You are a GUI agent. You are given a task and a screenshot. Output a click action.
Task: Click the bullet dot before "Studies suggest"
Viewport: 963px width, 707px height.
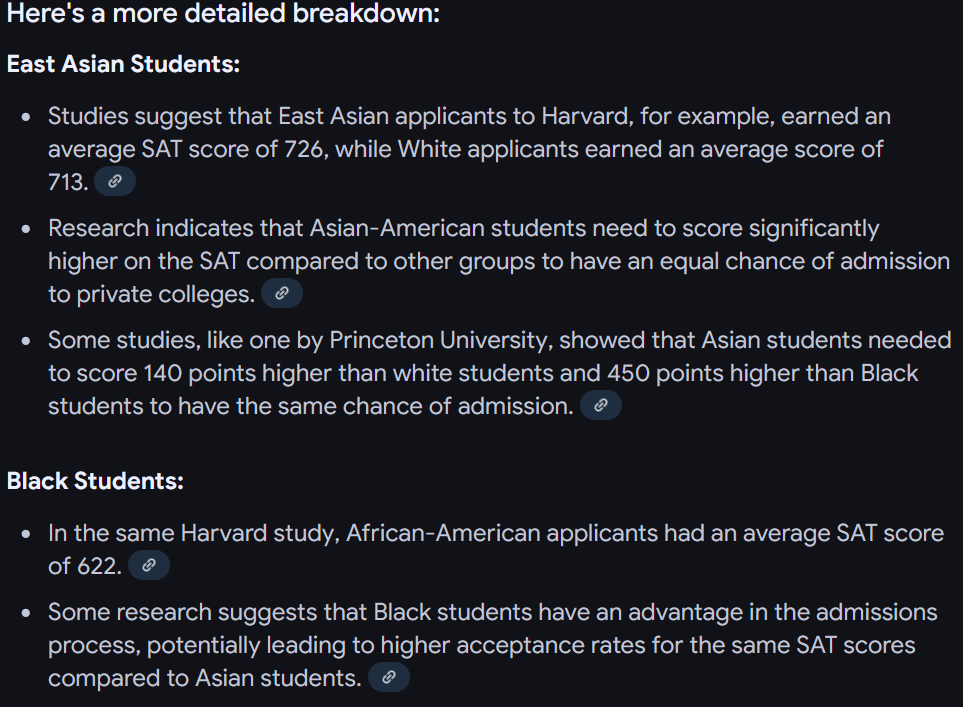coord(26,117)
